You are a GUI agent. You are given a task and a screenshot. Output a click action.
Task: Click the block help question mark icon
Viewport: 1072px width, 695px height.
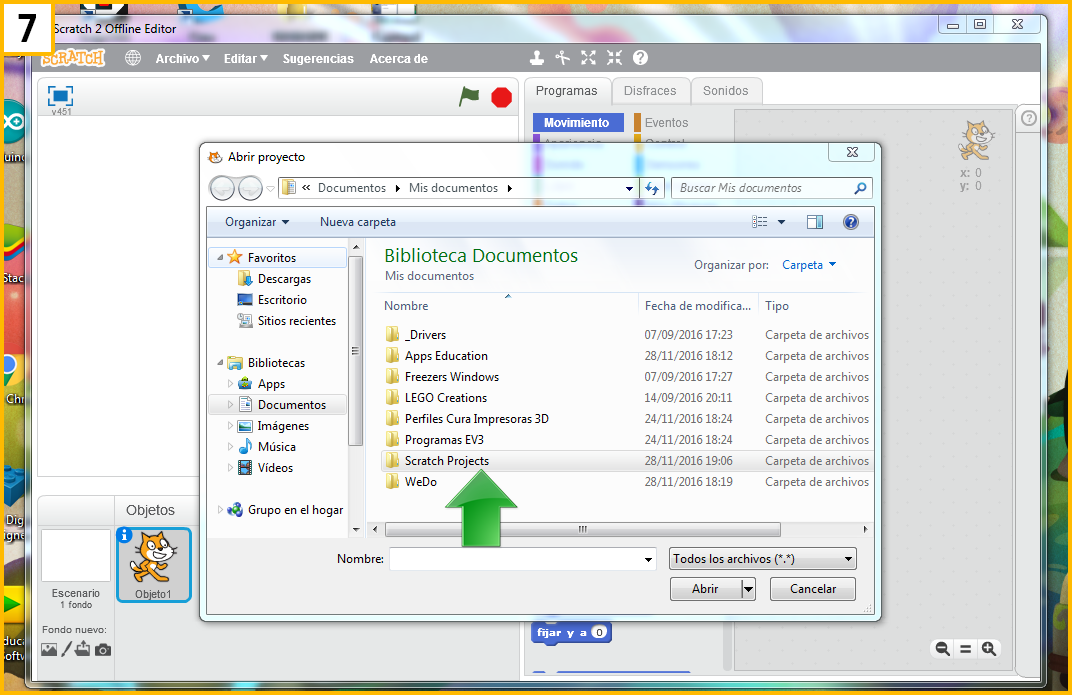tap(640, 58)
